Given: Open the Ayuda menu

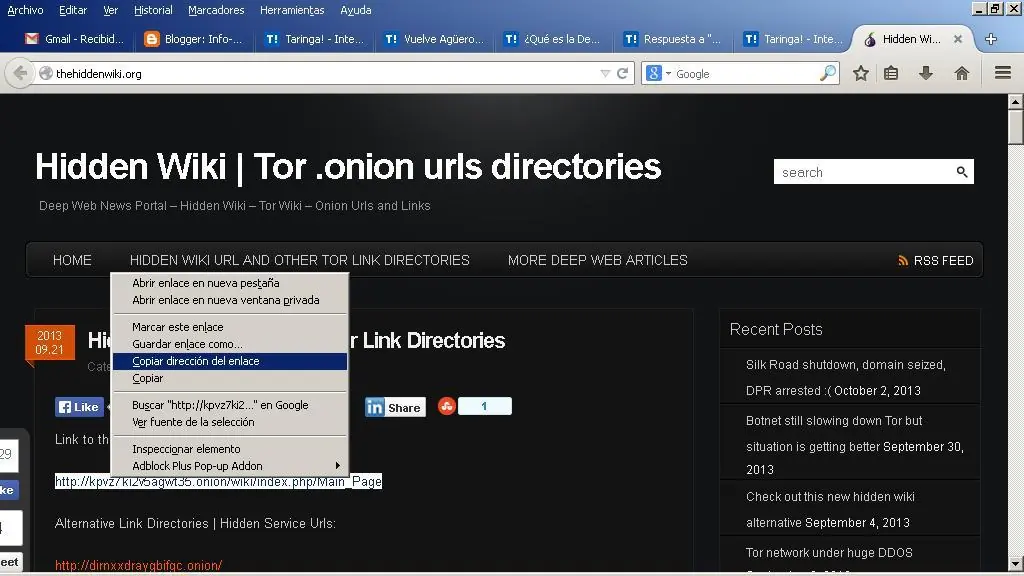Looking at the screenshot, I should (x=356, y=10).
